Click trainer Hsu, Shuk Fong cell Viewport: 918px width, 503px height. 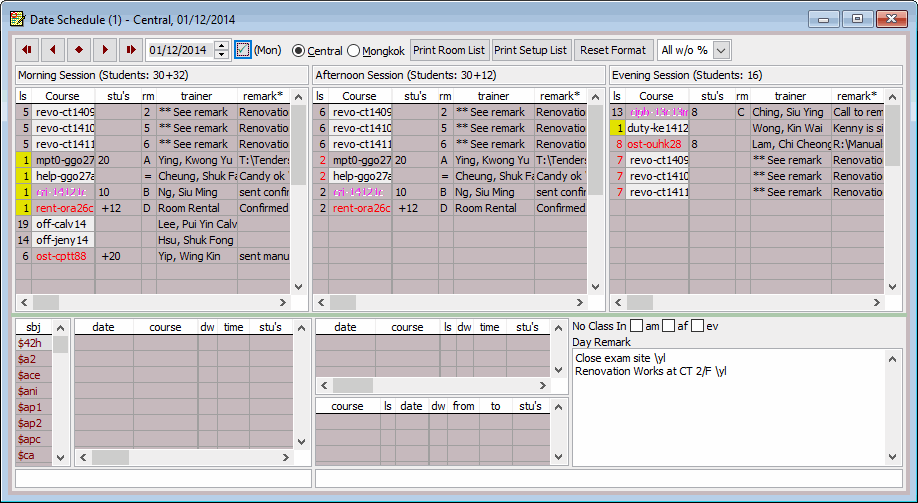click(196, 240)
